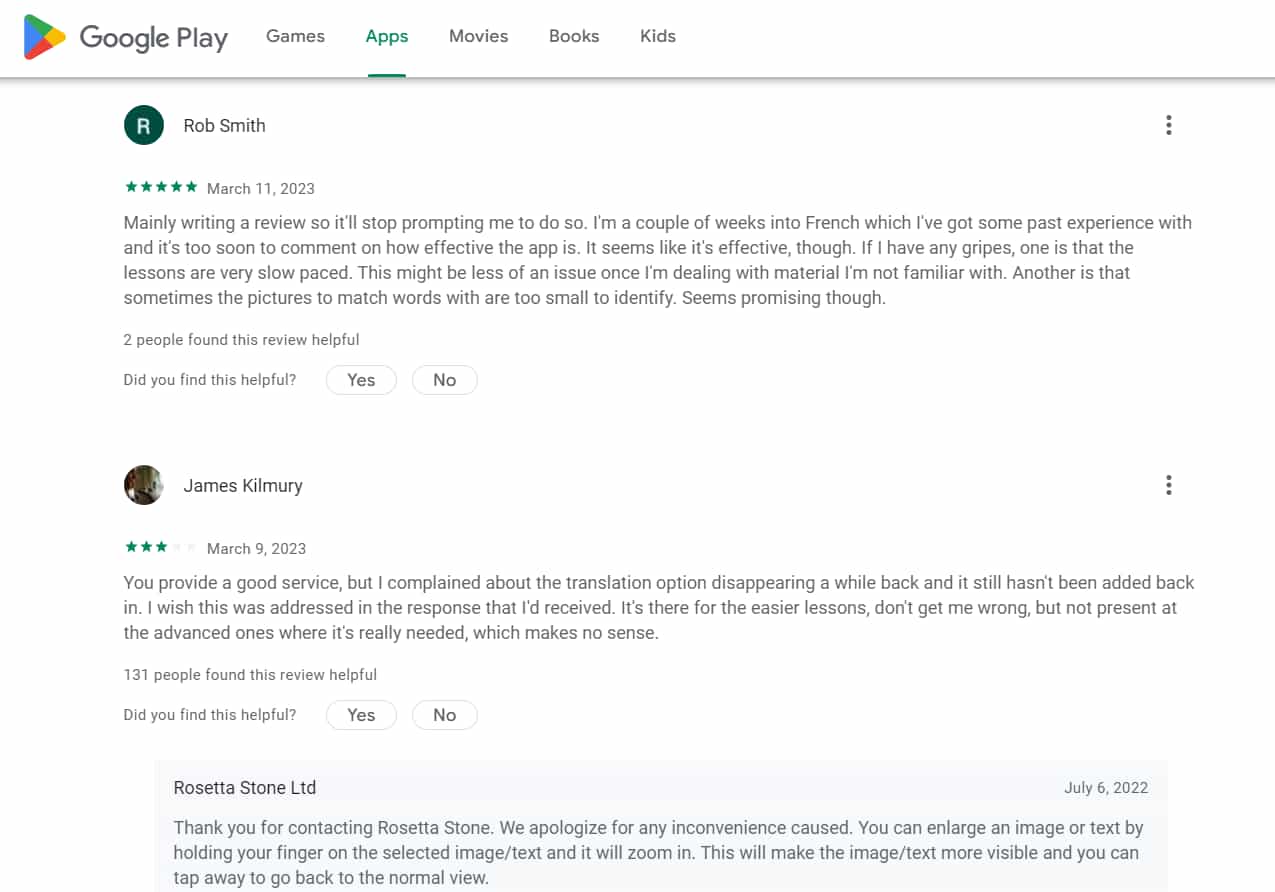Viewport: 1275px width, 892px height.
Task: Click the Google Play wordmark text
Action: 154,38
